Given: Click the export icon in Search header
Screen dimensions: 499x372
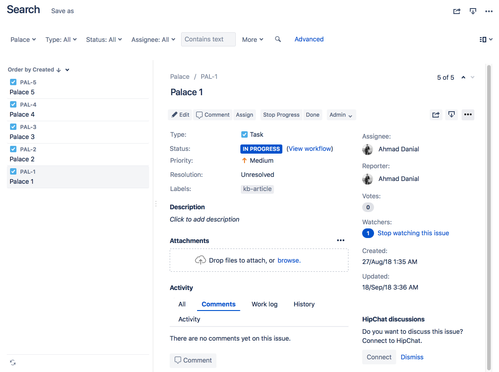Looking at the screenshot, I should pos(473,11).
